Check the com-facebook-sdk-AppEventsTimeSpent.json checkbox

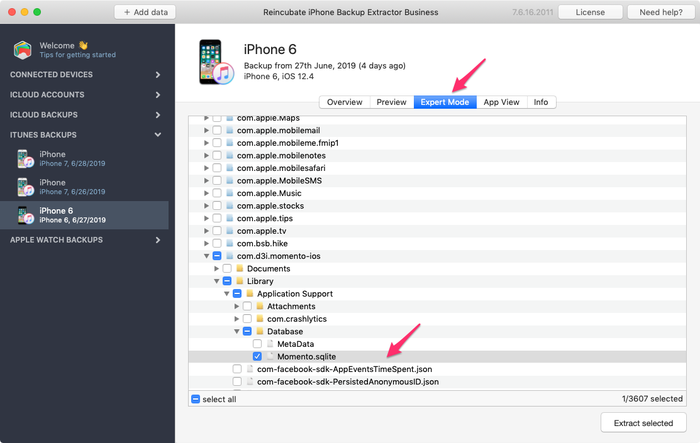[237, 369]
